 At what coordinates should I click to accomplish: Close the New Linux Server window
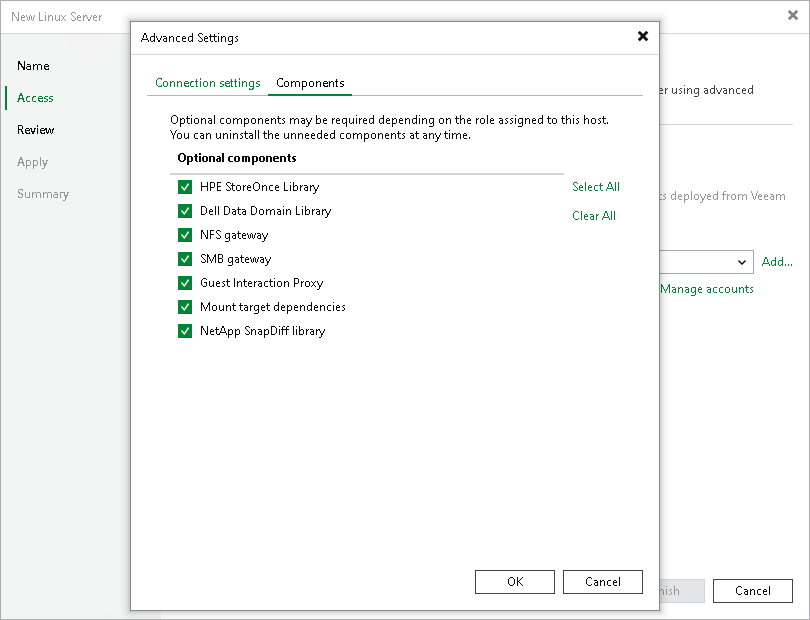point(793,16)
